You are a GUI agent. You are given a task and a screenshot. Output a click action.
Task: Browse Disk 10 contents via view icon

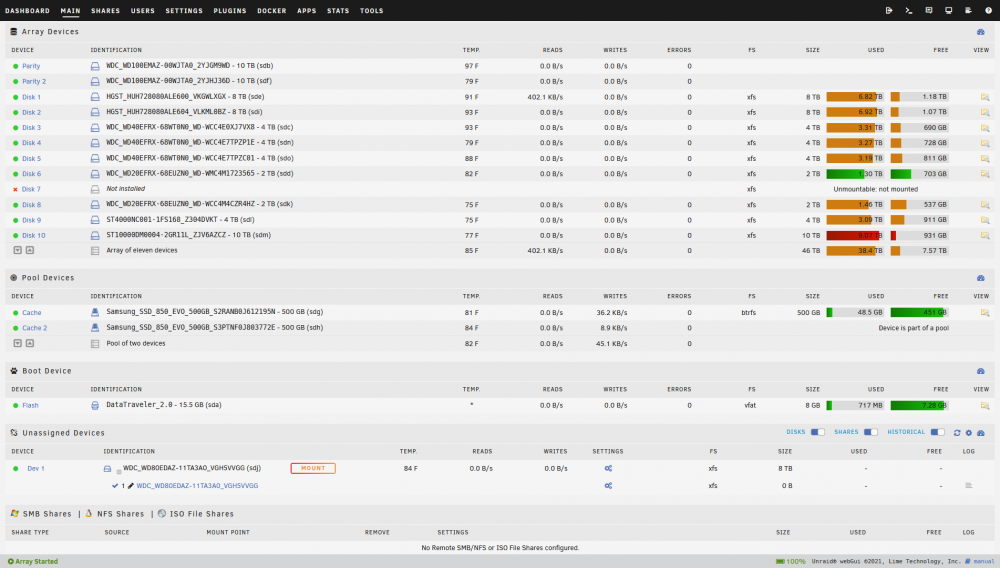click(985, 235)
